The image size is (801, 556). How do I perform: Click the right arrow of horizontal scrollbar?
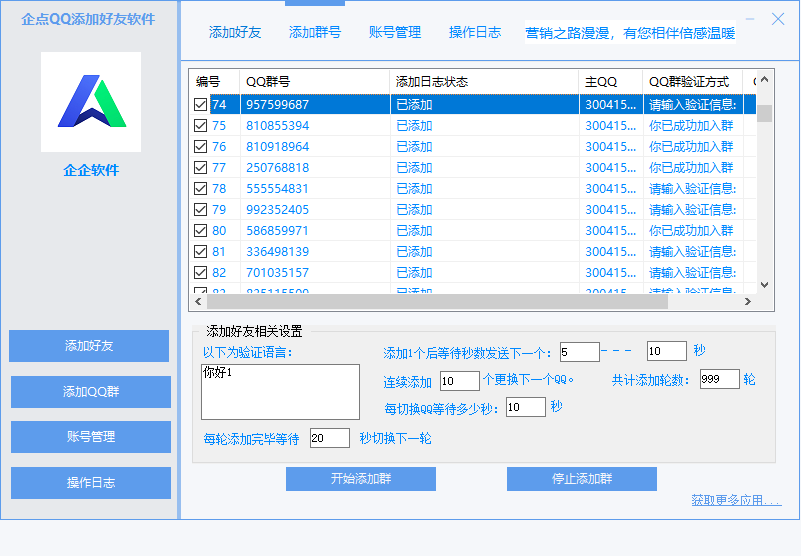click(x=748, y=302)
